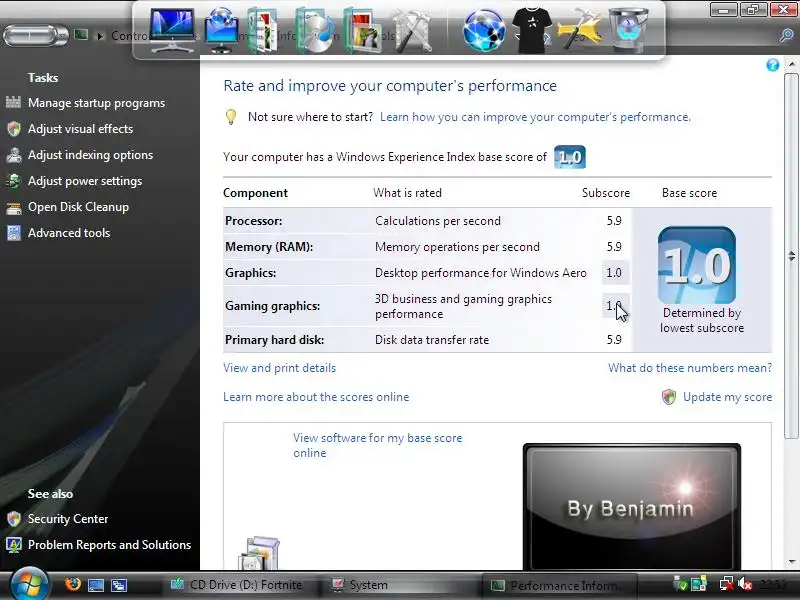The height and width of the screenshot is (600, 800).
Task: Click the Manage startup programs icon
Action: (x=13, y=103)
